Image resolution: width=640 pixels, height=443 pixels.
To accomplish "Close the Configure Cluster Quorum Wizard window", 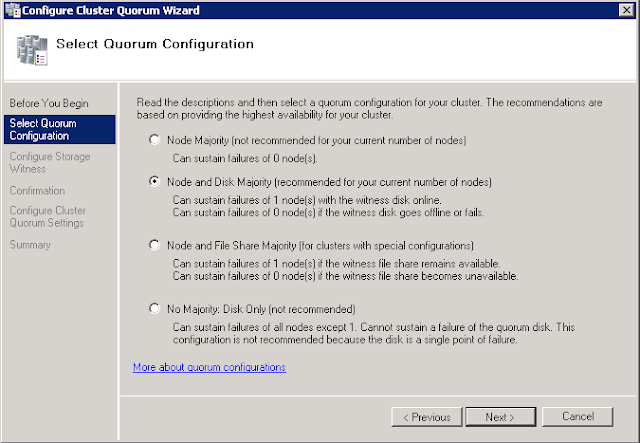I will coord(627,10).
